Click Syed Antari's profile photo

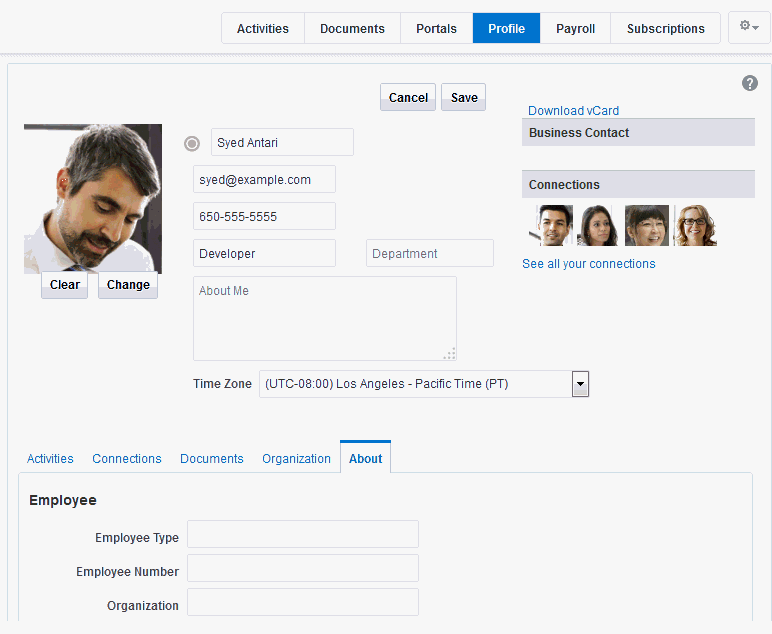coord(93,199)
